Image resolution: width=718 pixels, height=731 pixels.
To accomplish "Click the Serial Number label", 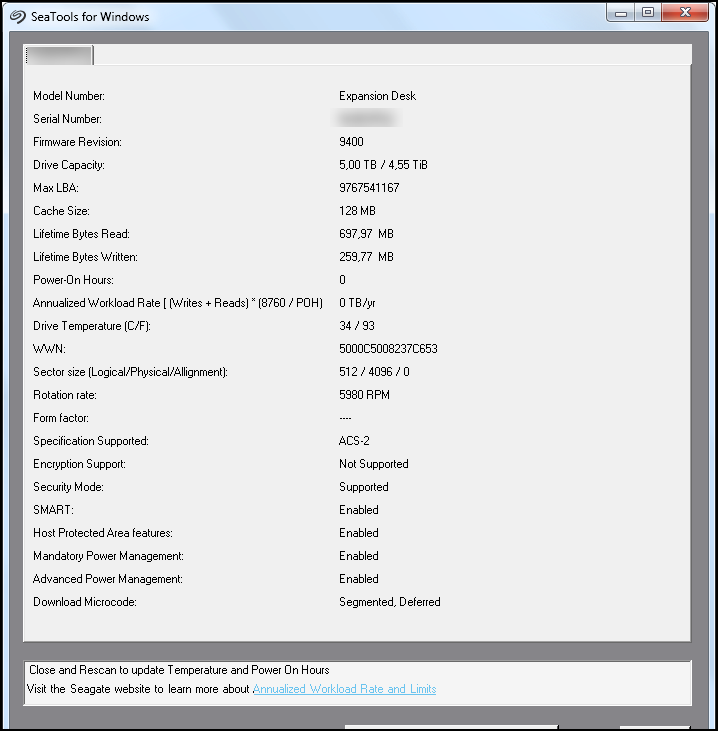I will pyautogui.click(x=67, y=119).
